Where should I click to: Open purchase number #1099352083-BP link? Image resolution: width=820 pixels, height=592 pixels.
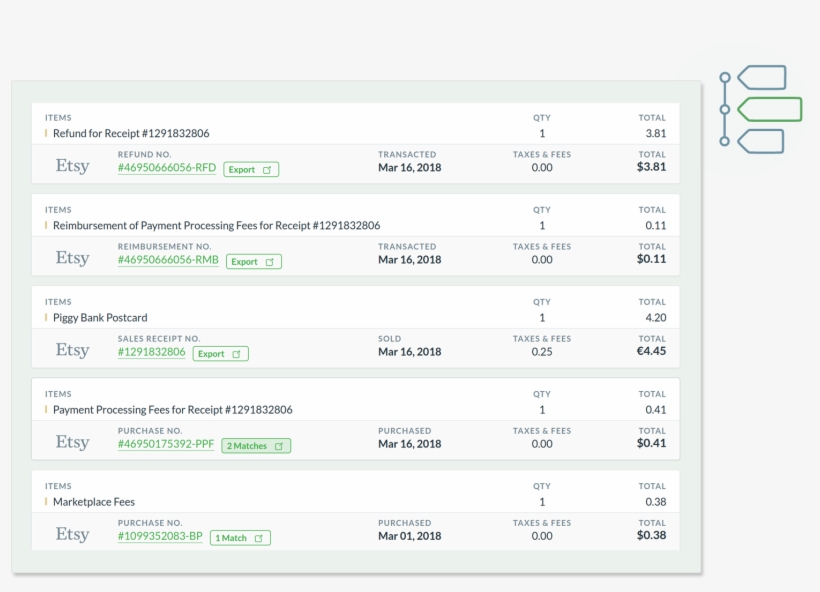(x=160, y=536)
